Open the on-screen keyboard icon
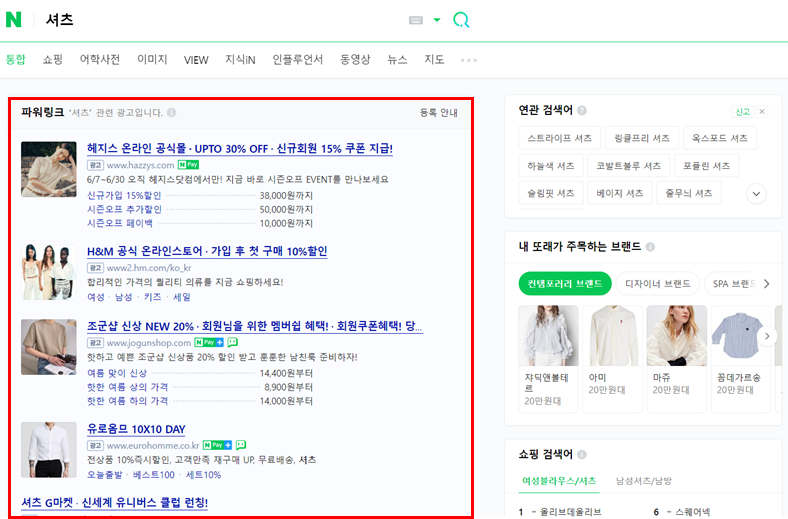The image size is (788, 519). pyautogui.click(x=416, y=20)
